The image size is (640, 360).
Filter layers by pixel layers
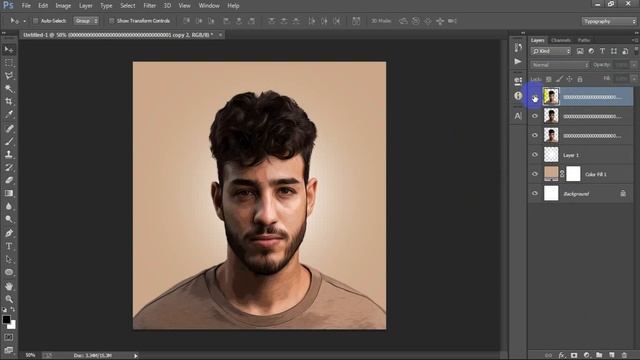coord(580,51)
